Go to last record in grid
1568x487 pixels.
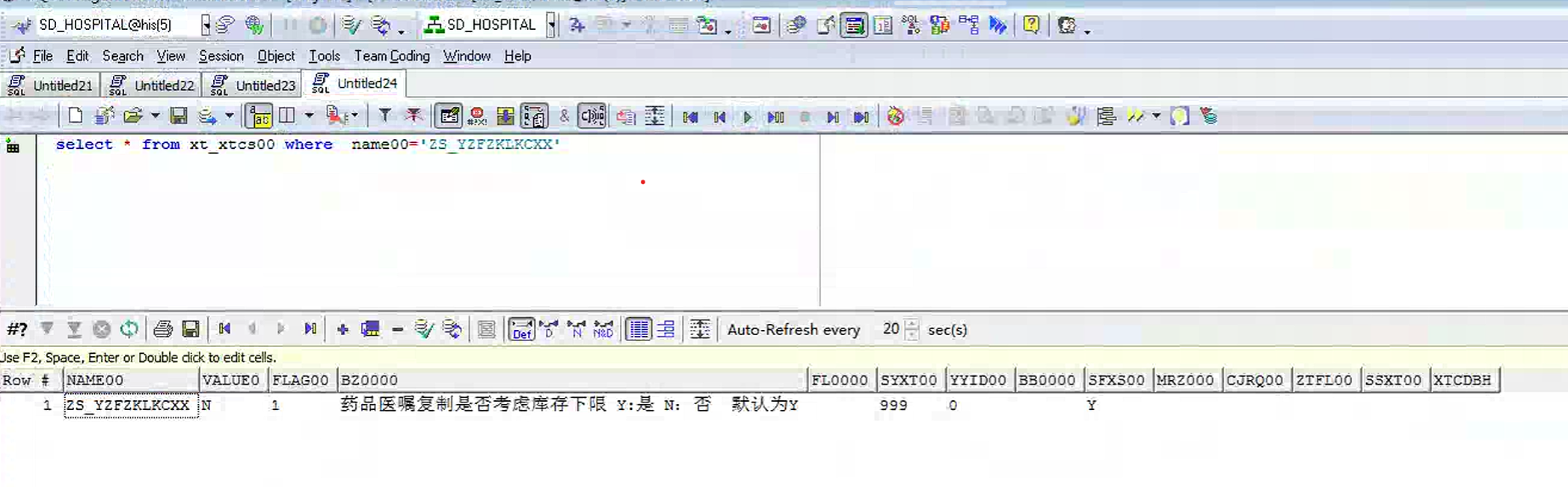[310, 329]
